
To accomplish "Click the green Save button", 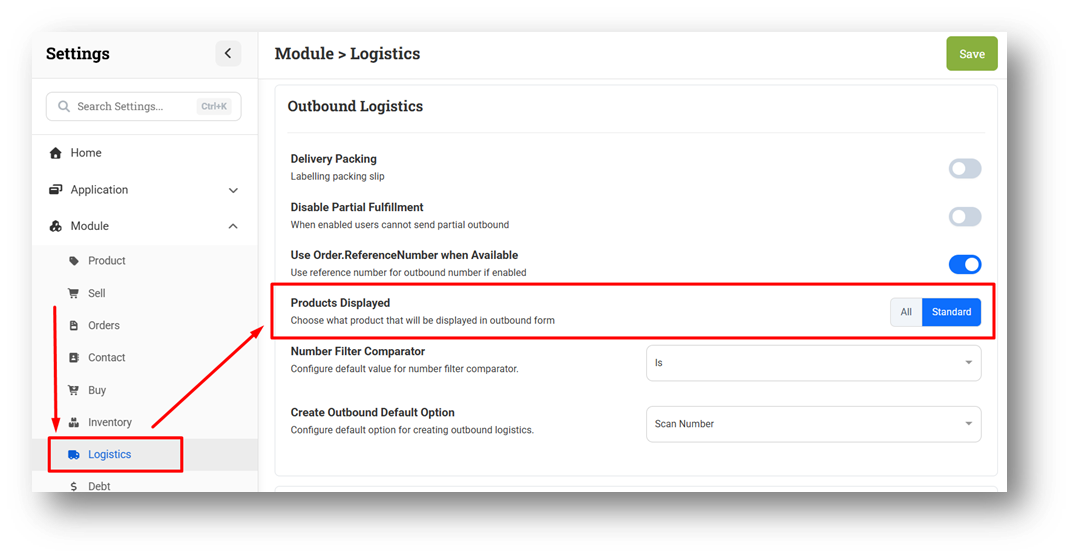I will tap(971, 54).
